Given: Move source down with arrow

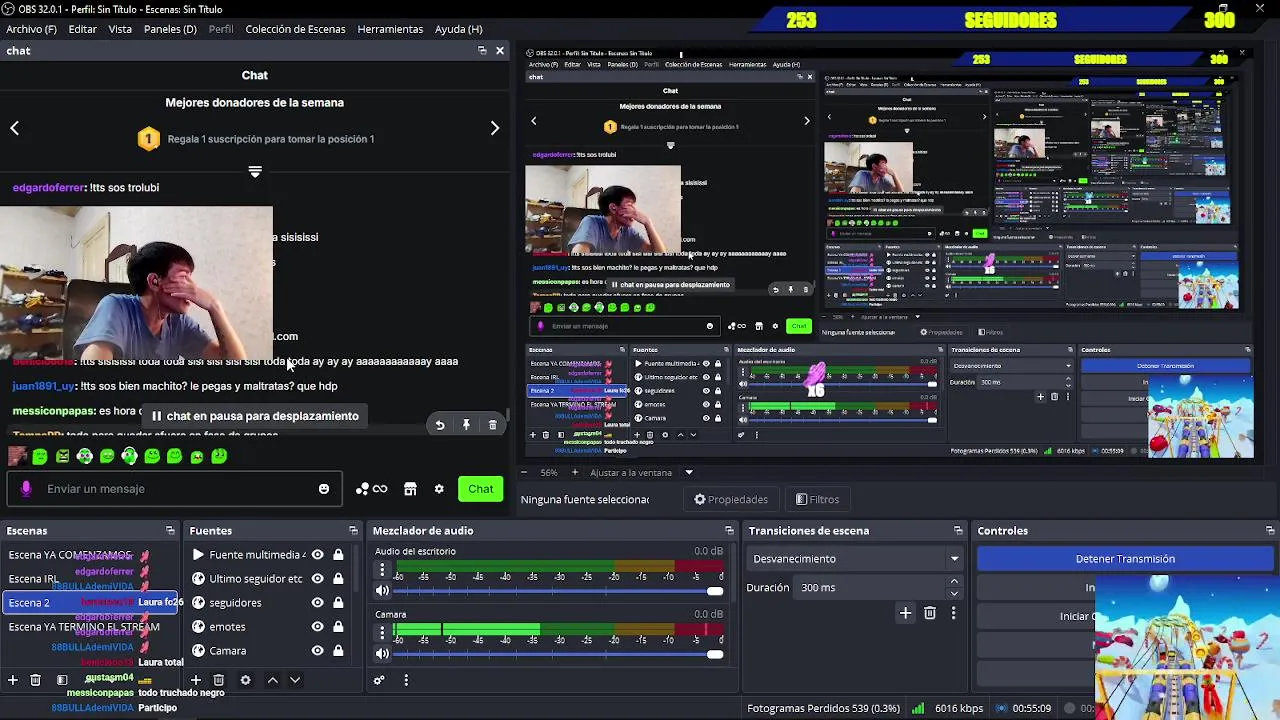Looking at the screenshot, I should coord(294,680).
